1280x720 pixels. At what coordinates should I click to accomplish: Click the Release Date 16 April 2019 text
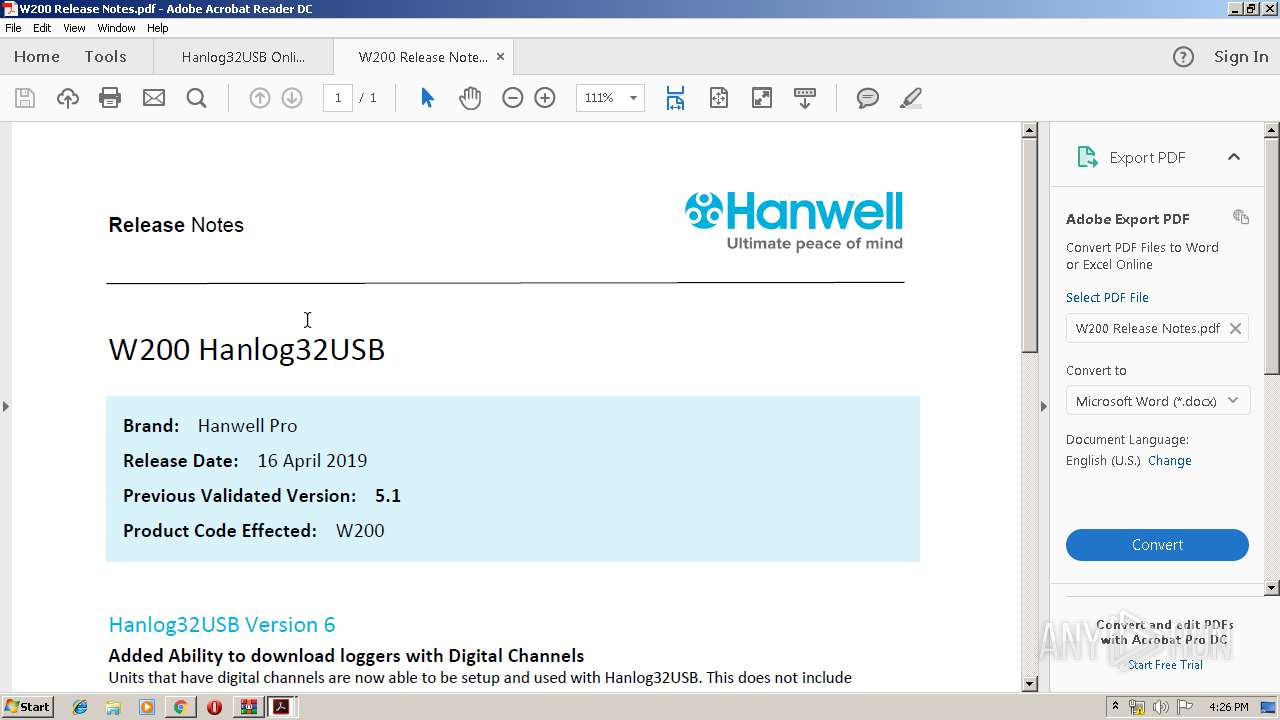click(x=245, y=461)
